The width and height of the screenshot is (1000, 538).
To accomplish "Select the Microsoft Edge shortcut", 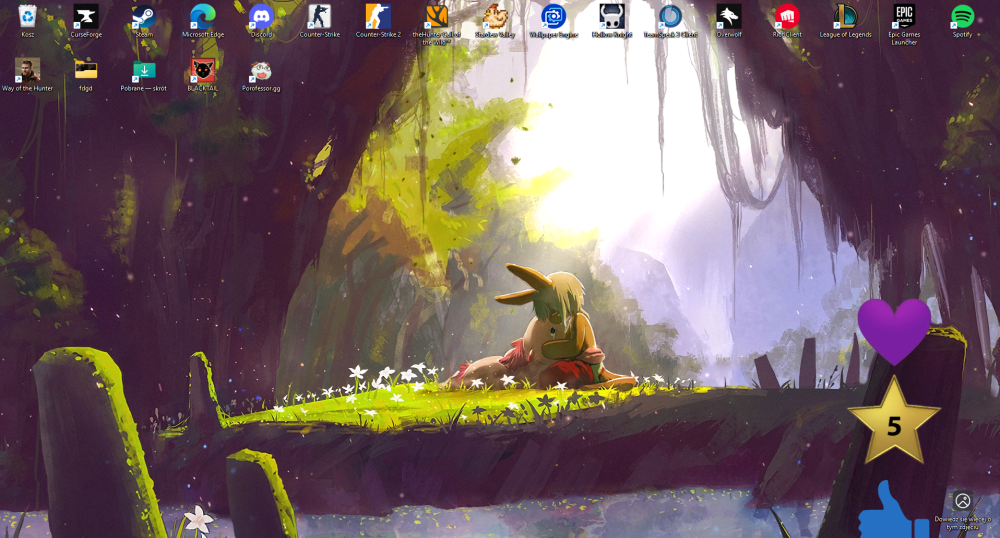I will 203,21.
